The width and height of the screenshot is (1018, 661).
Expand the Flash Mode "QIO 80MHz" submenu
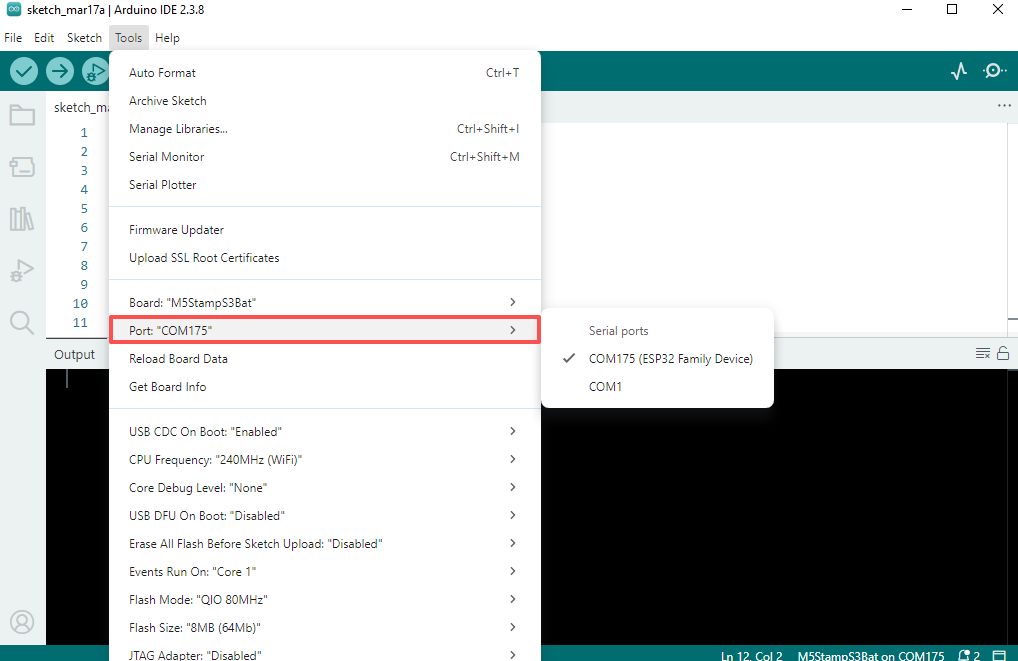324,600
